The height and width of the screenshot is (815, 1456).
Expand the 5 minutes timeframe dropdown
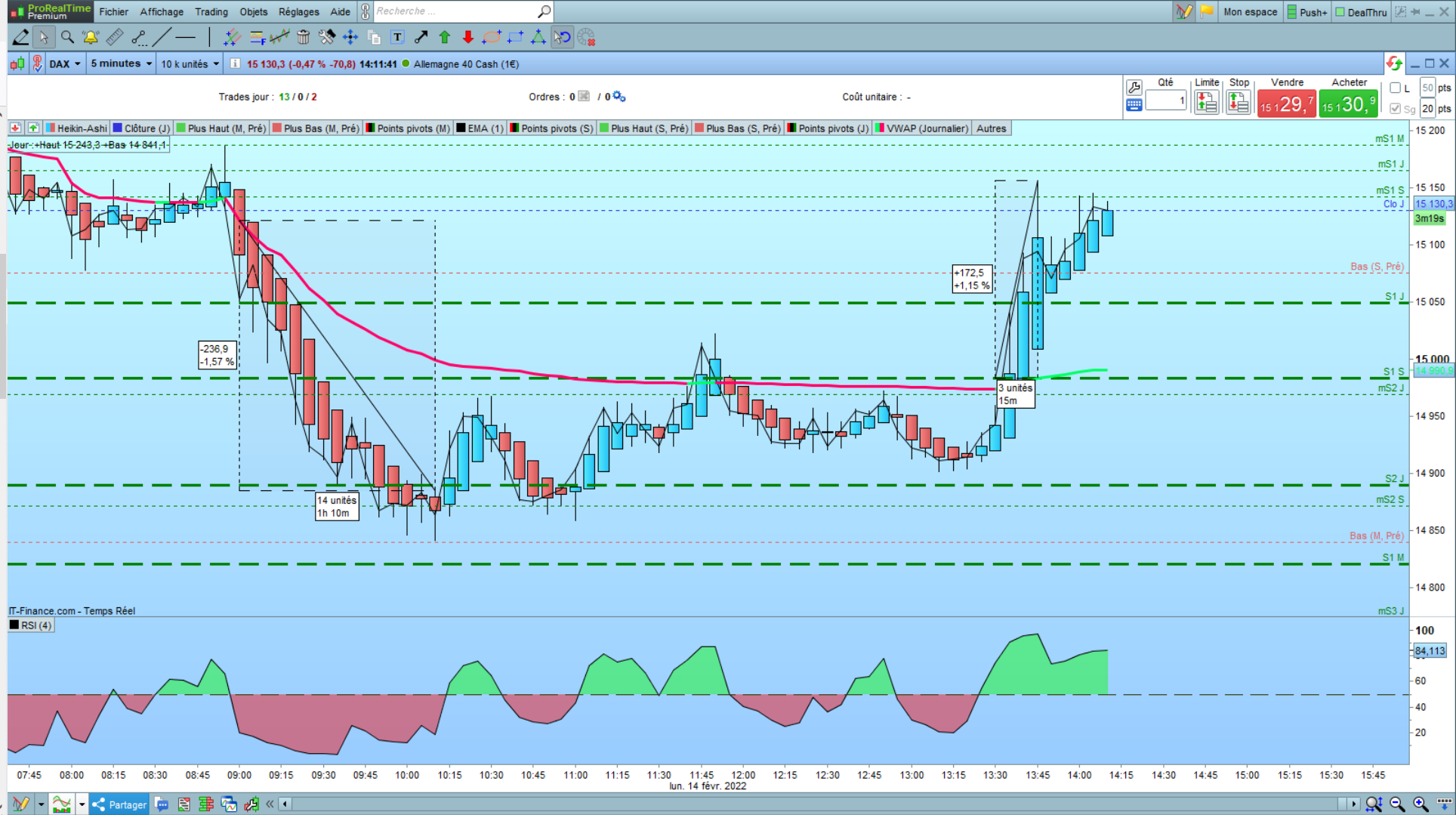[x=122, y=64]
